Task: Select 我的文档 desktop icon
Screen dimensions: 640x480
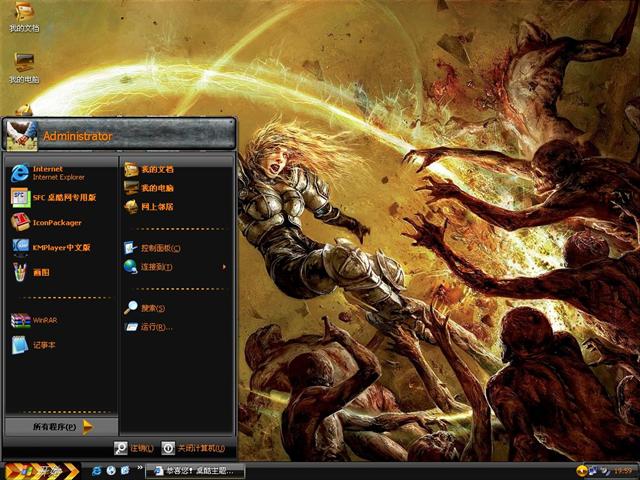Action: click(x=24, y=17)
